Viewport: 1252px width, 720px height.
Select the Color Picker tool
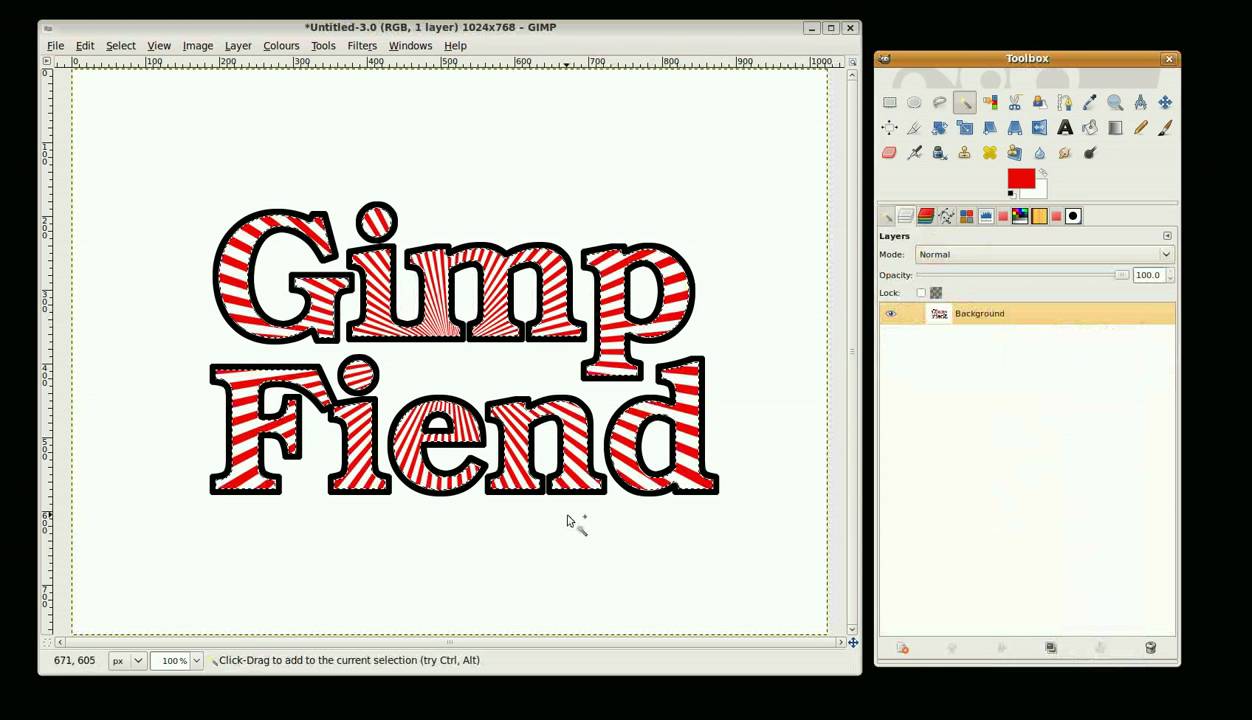pos(1090,102)
